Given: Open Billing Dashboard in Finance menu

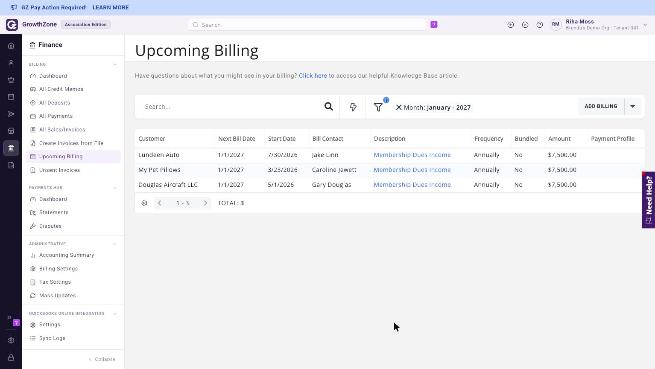Looking at the screenshot, I should (53, 76).
